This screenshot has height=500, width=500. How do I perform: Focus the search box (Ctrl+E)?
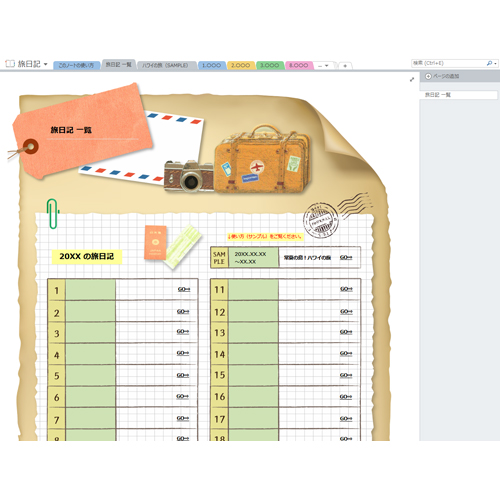(448, 63)
